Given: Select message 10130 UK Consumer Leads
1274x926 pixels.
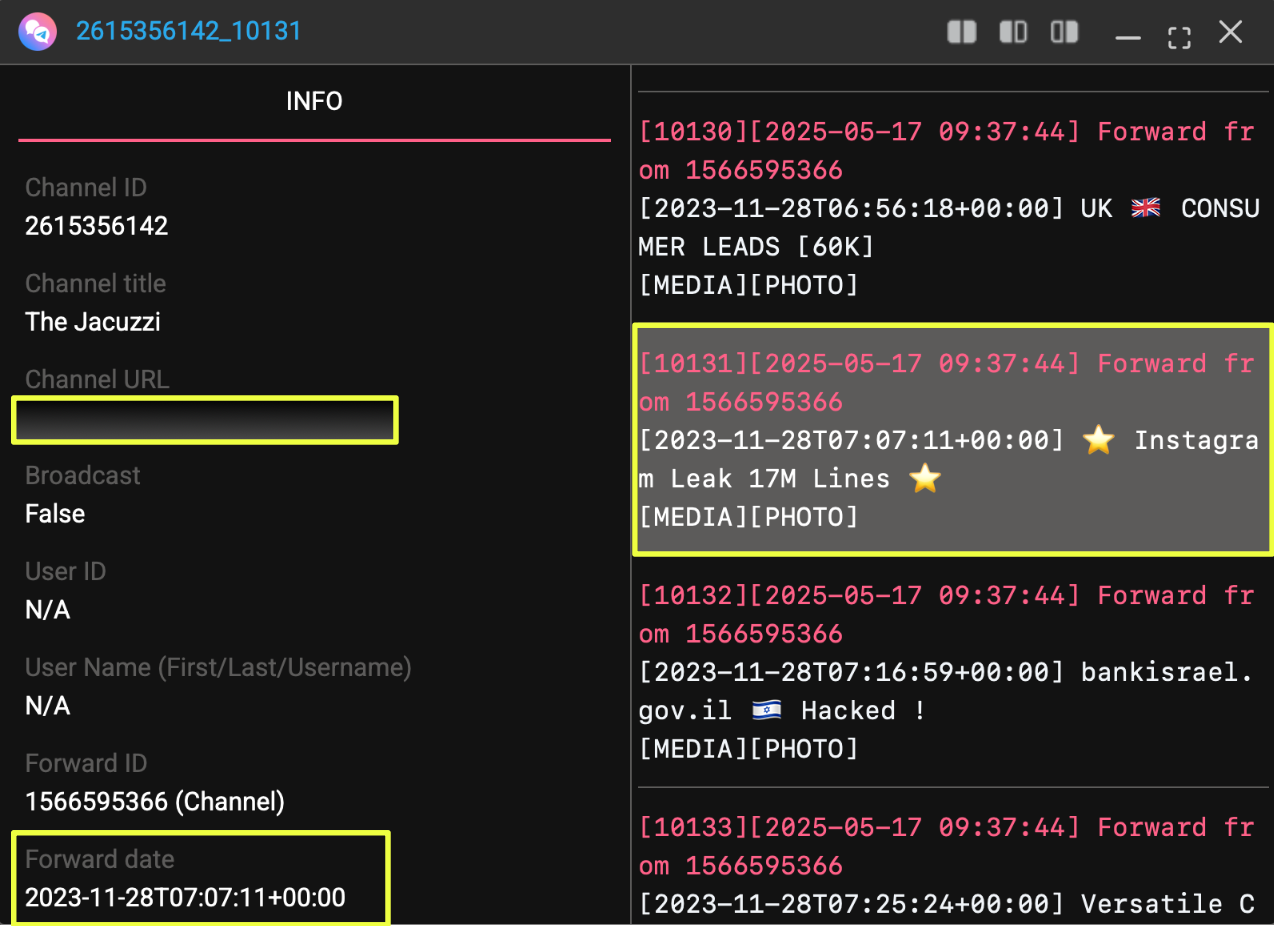Looking at the screenshot, I should coord(948,208).
